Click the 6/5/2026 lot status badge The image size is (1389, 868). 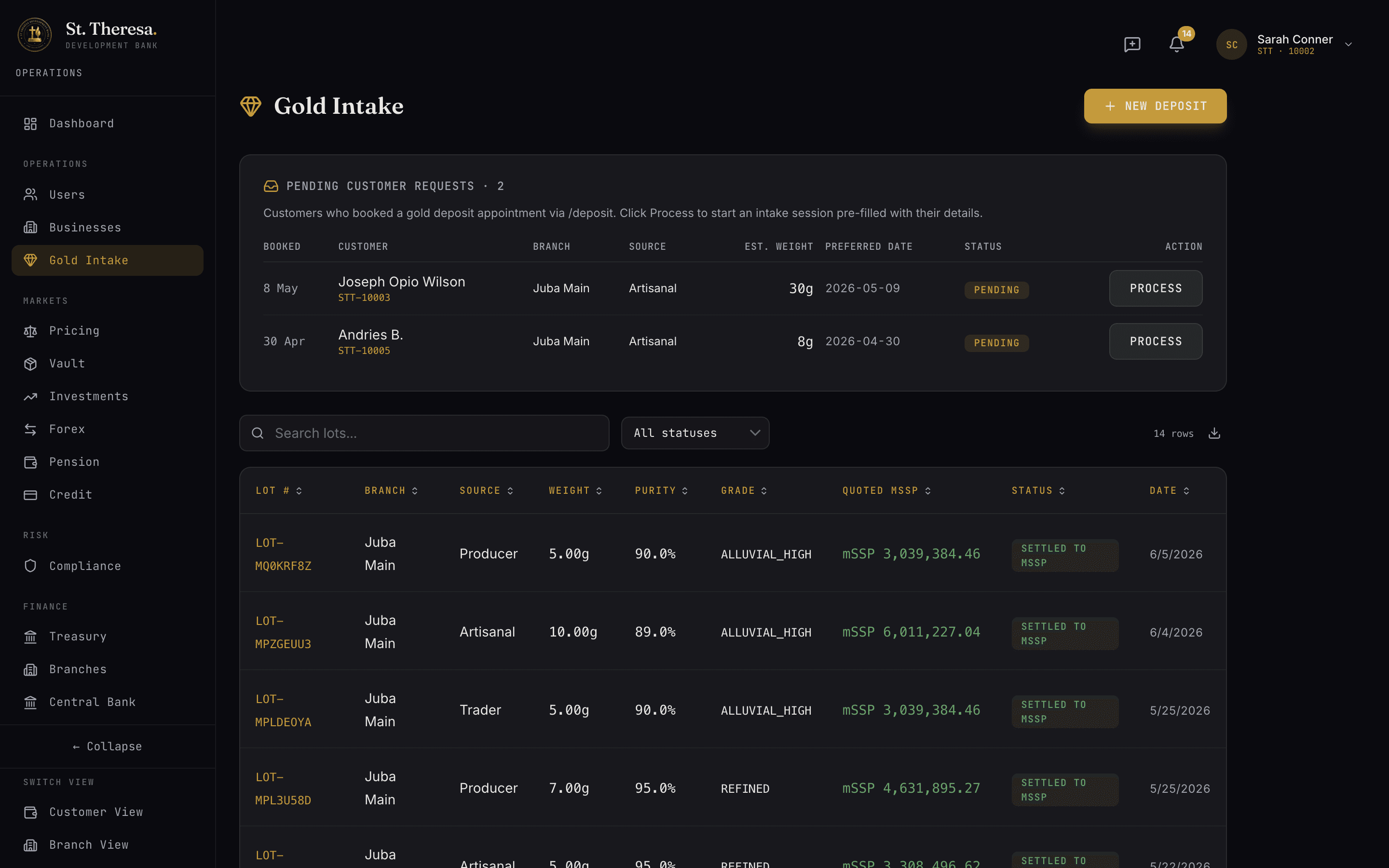click(x=1065, y=555)
